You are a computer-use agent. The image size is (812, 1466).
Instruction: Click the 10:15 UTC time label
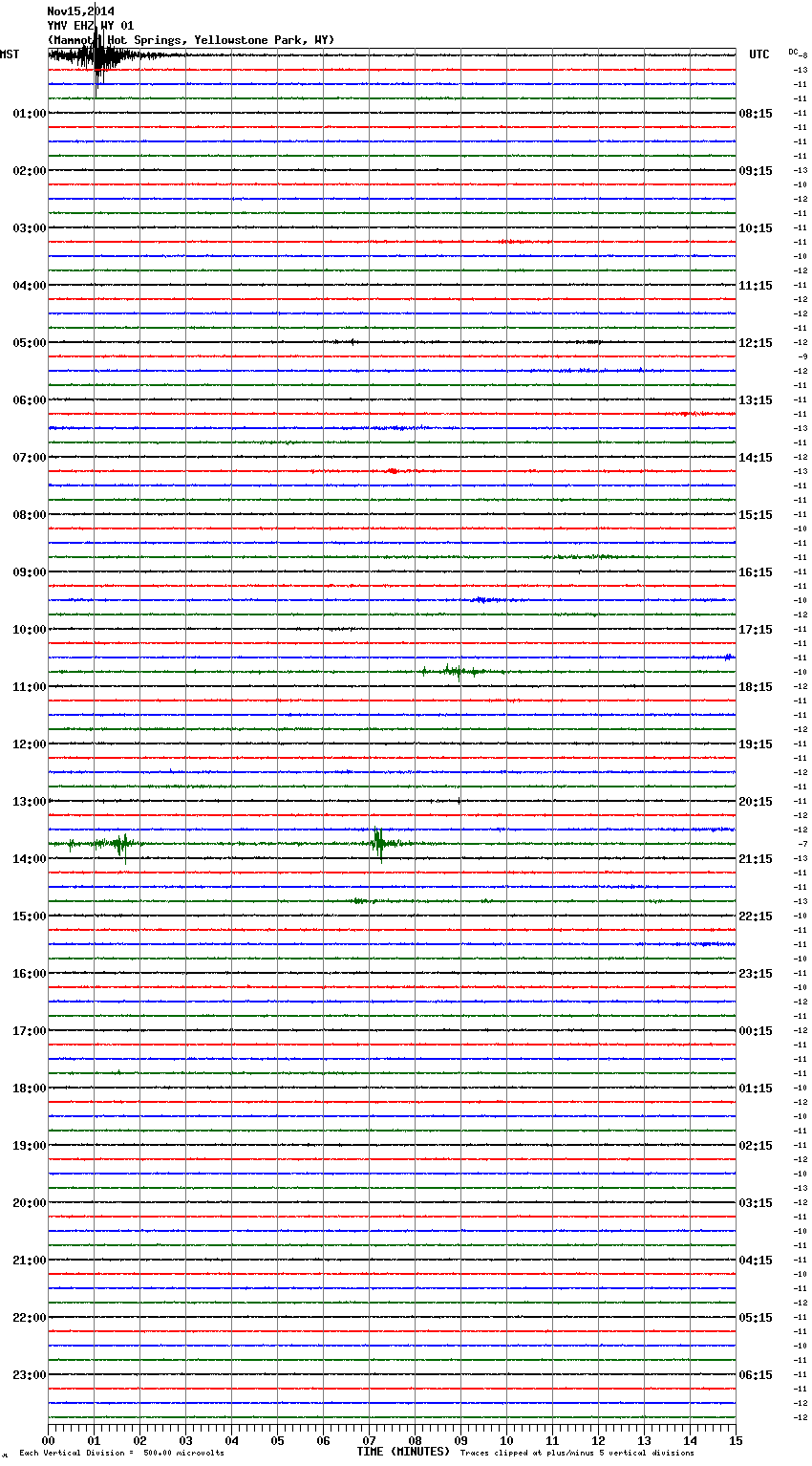pos(756,228)
